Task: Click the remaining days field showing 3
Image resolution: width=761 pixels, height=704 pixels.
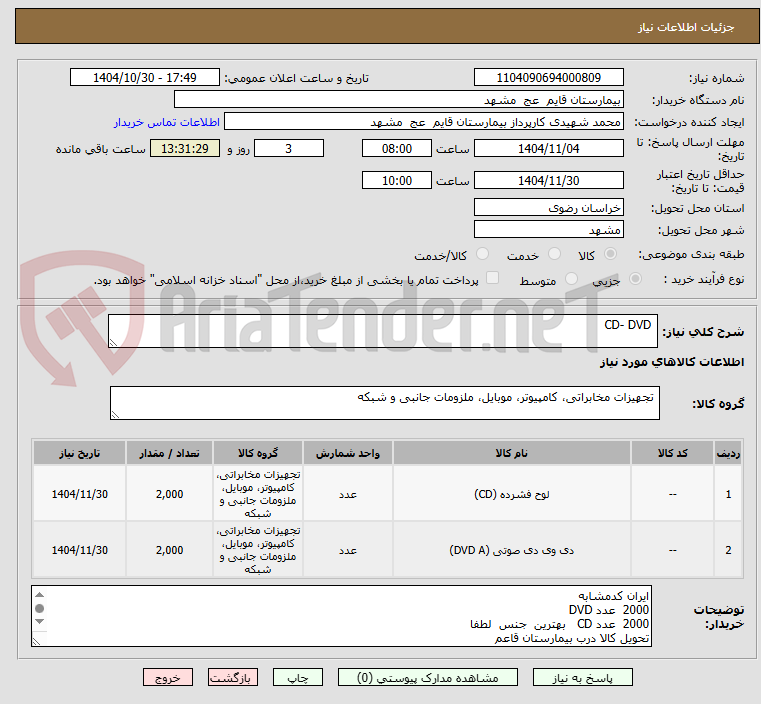Action: (x=289, y=148)
